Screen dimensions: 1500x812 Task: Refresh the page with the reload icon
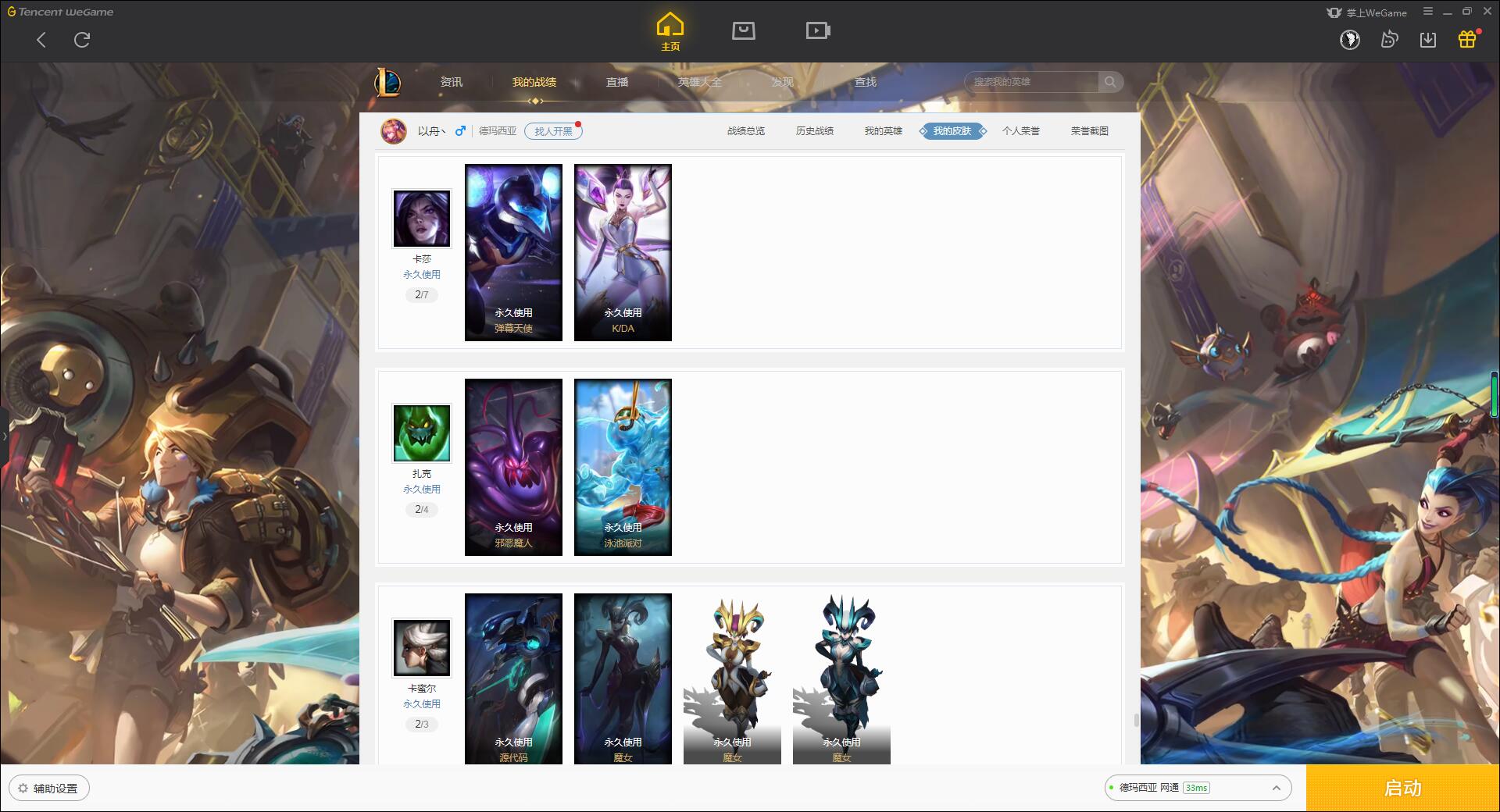point(82,40)
